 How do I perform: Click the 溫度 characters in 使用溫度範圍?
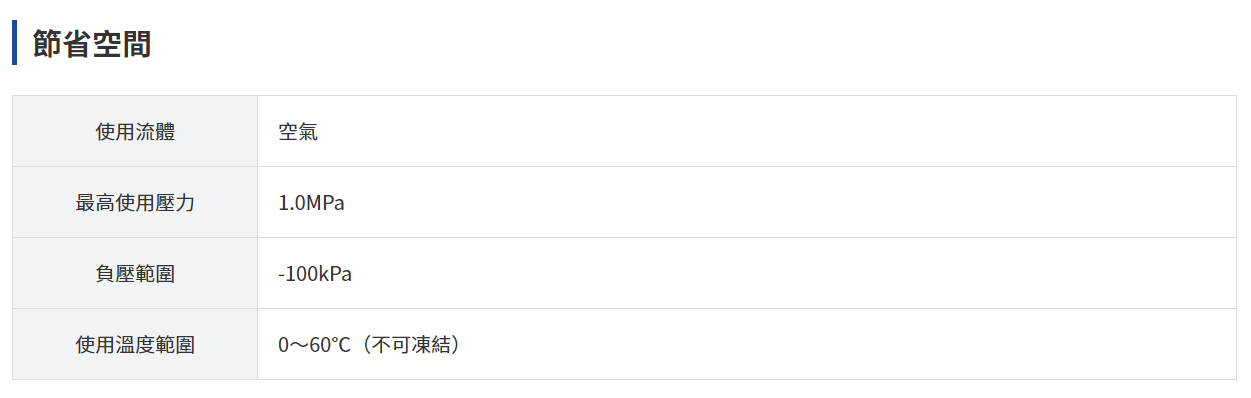coord(135,345)
